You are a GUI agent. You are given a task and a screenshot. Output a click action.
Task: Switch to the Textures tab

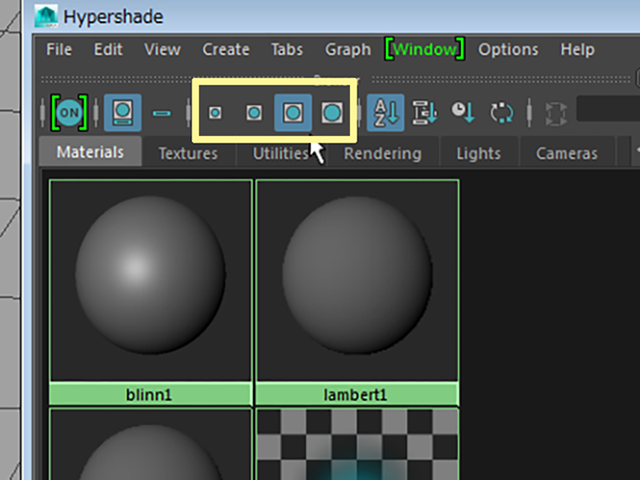[188, 153]
